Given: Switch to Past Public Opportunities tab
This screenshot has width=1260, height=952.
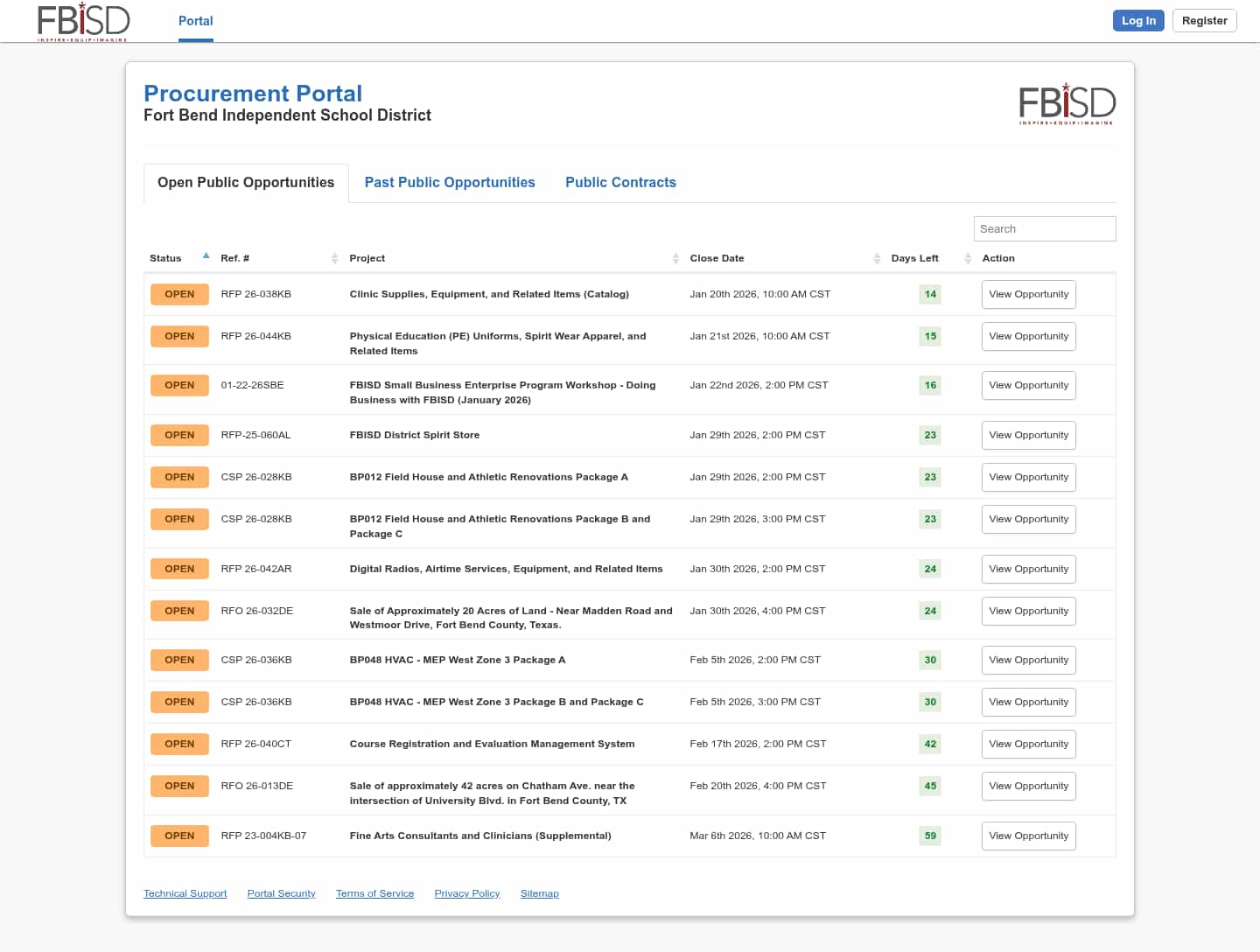Looking at the screenshot, I should (449, 182).
